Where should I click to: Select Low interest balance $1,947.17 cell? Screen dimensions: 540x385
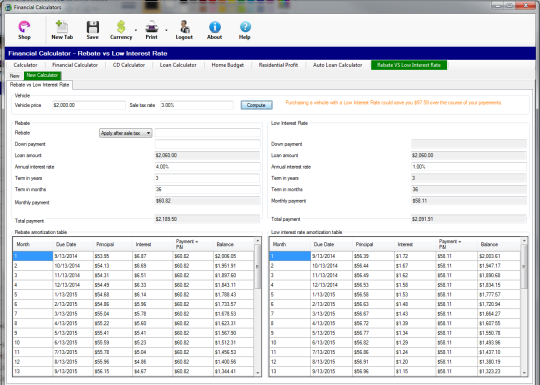499,266
